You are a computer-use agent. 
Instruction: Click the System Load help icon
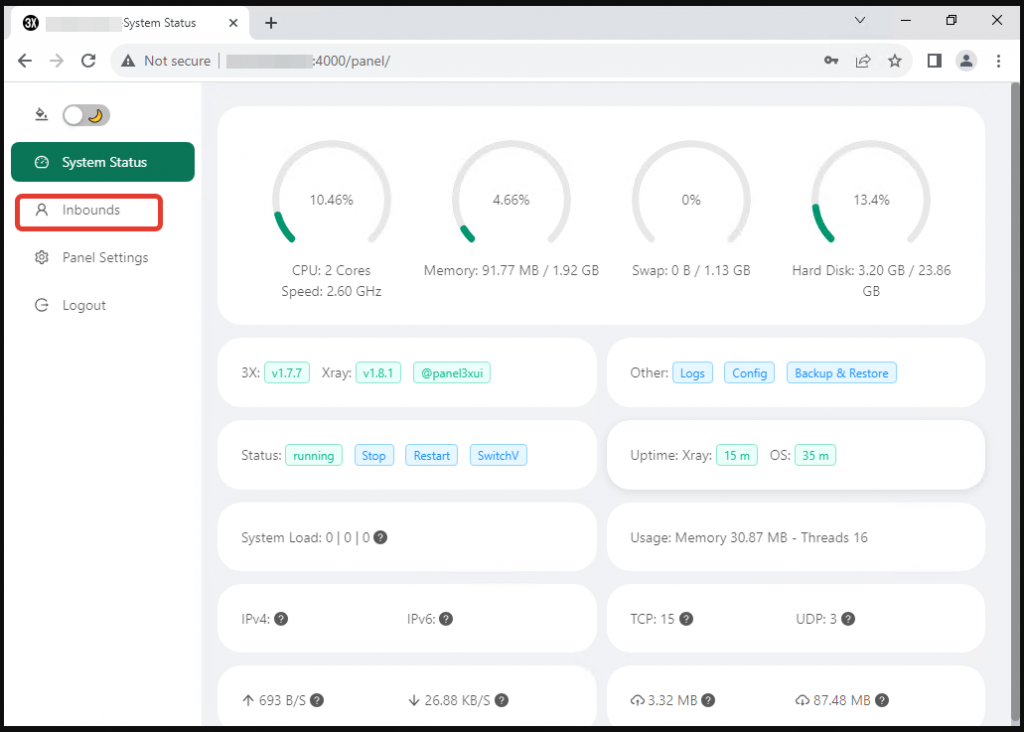coord(381,537)
